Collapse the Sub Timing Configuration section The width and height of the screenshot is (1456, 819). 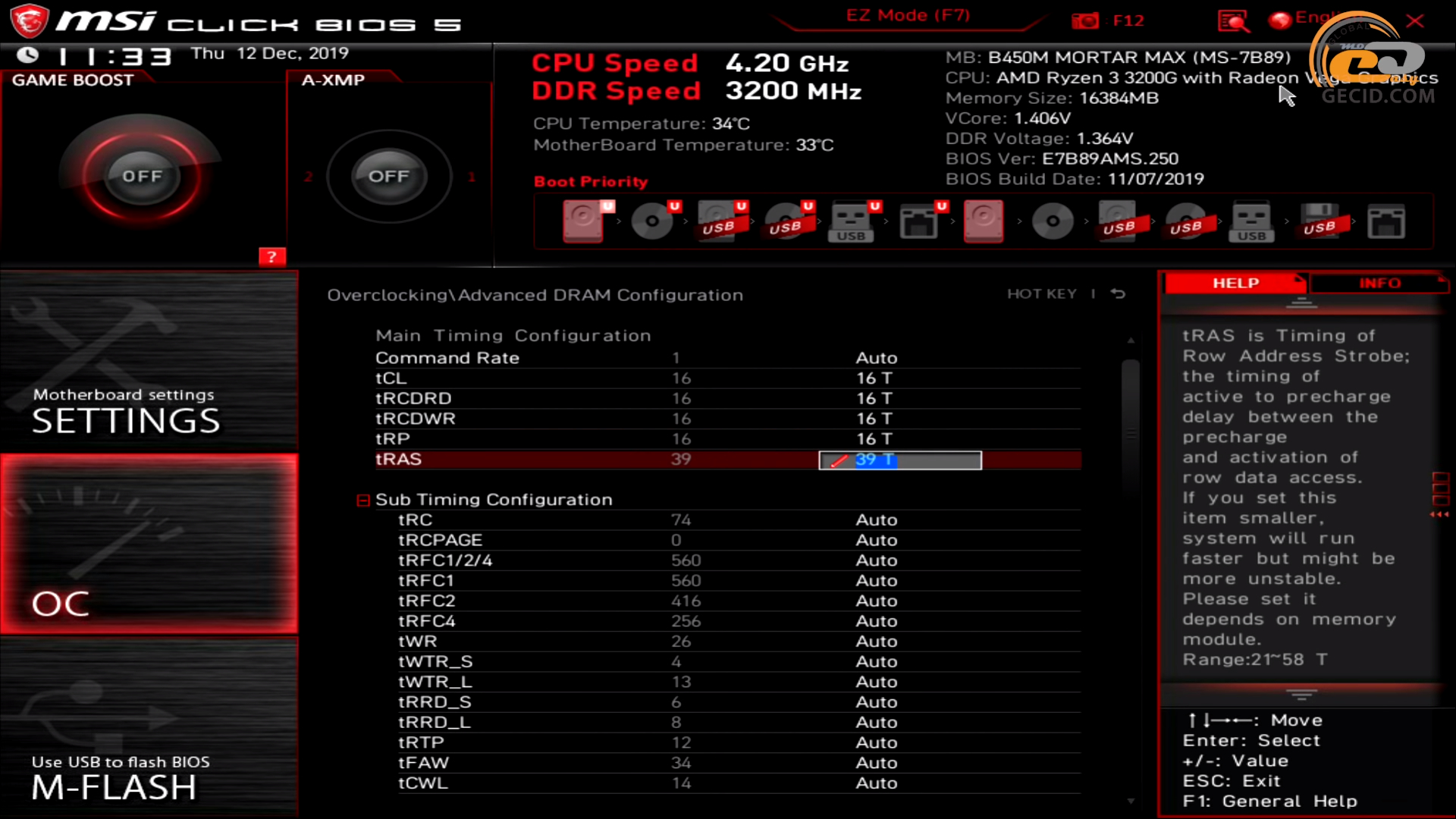pos(363,500)
